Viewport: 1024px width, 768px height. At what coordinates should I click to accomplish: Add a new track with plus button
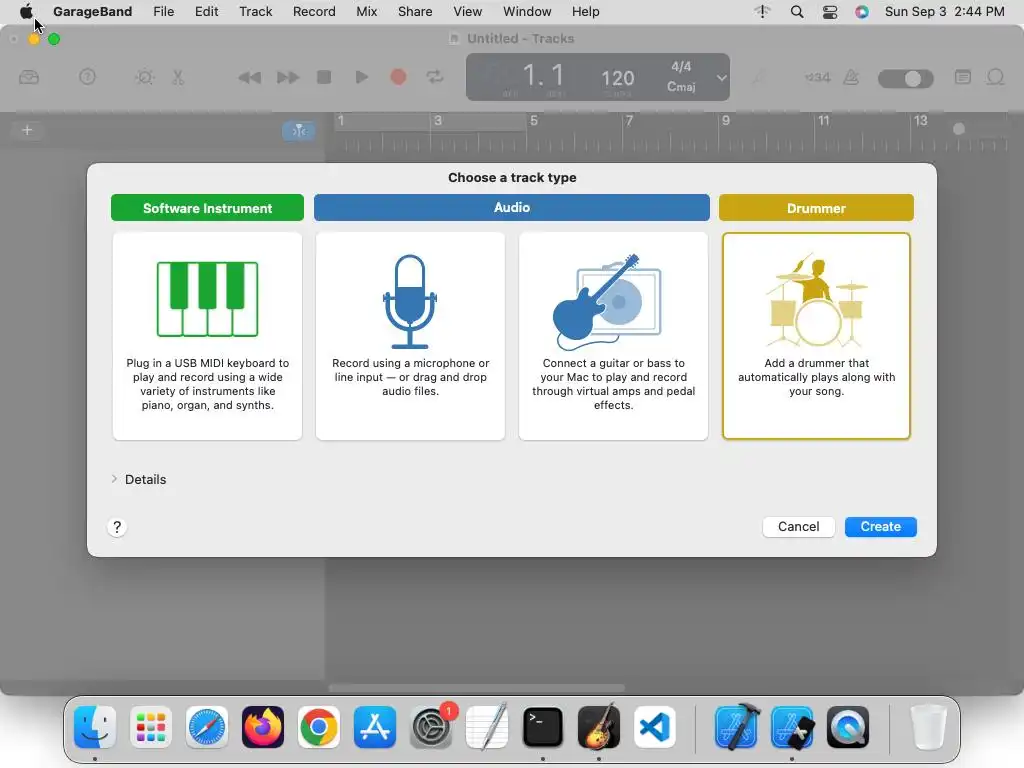coord(27,130)
